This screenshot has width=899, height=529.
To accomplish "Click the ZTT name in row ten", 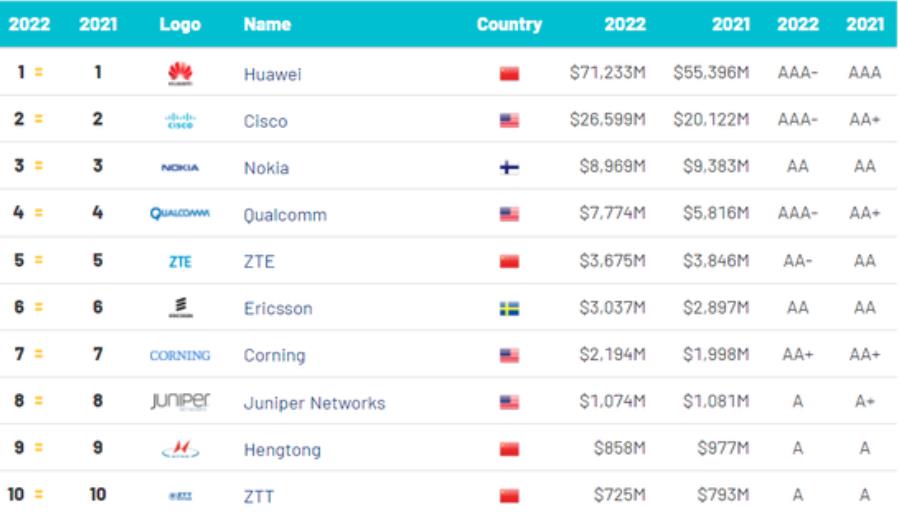I will point(259,497).
